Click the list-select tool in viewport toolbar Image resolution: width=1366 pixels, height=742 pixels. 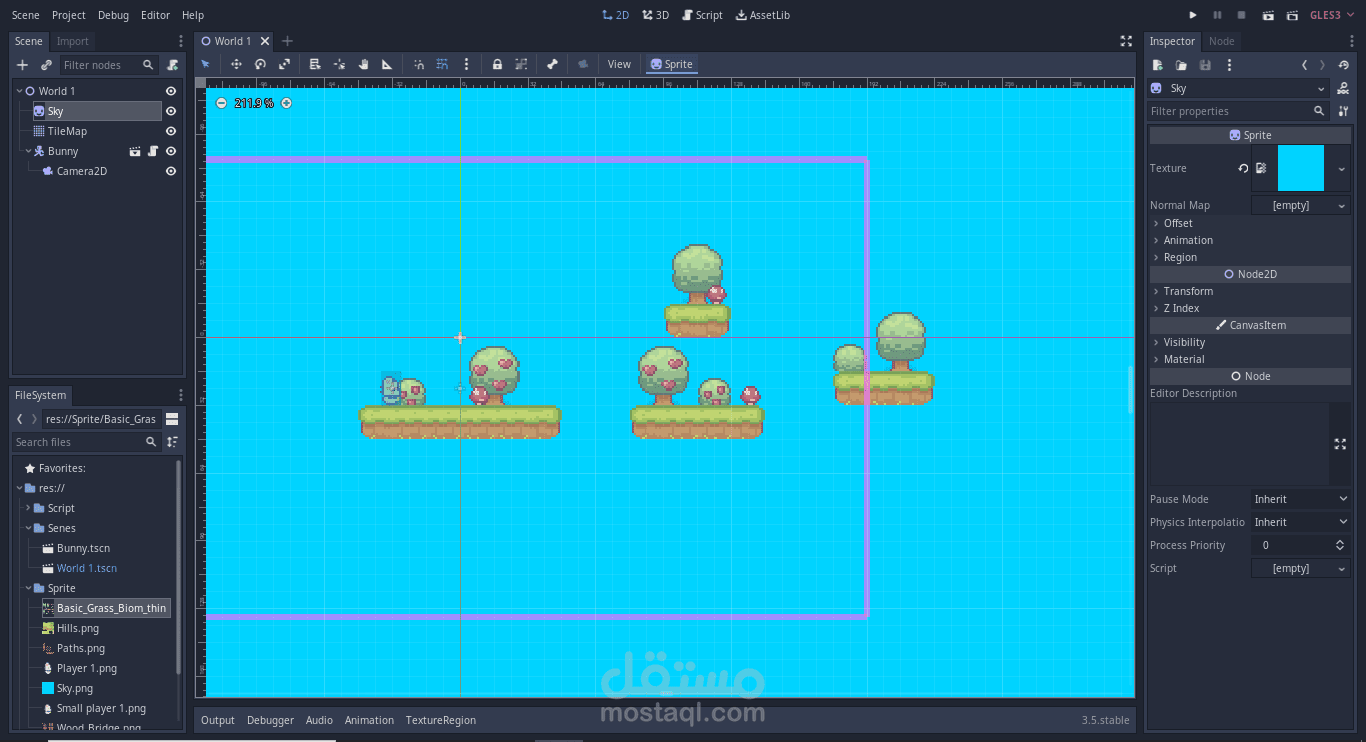point(315,64)
